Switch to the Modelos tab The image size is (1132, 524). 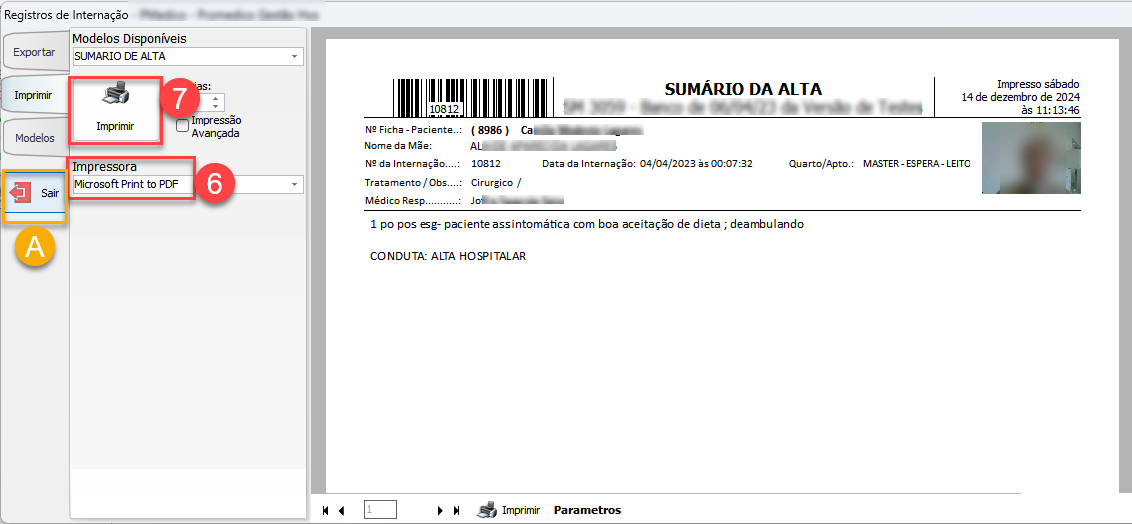click(35, 138)
